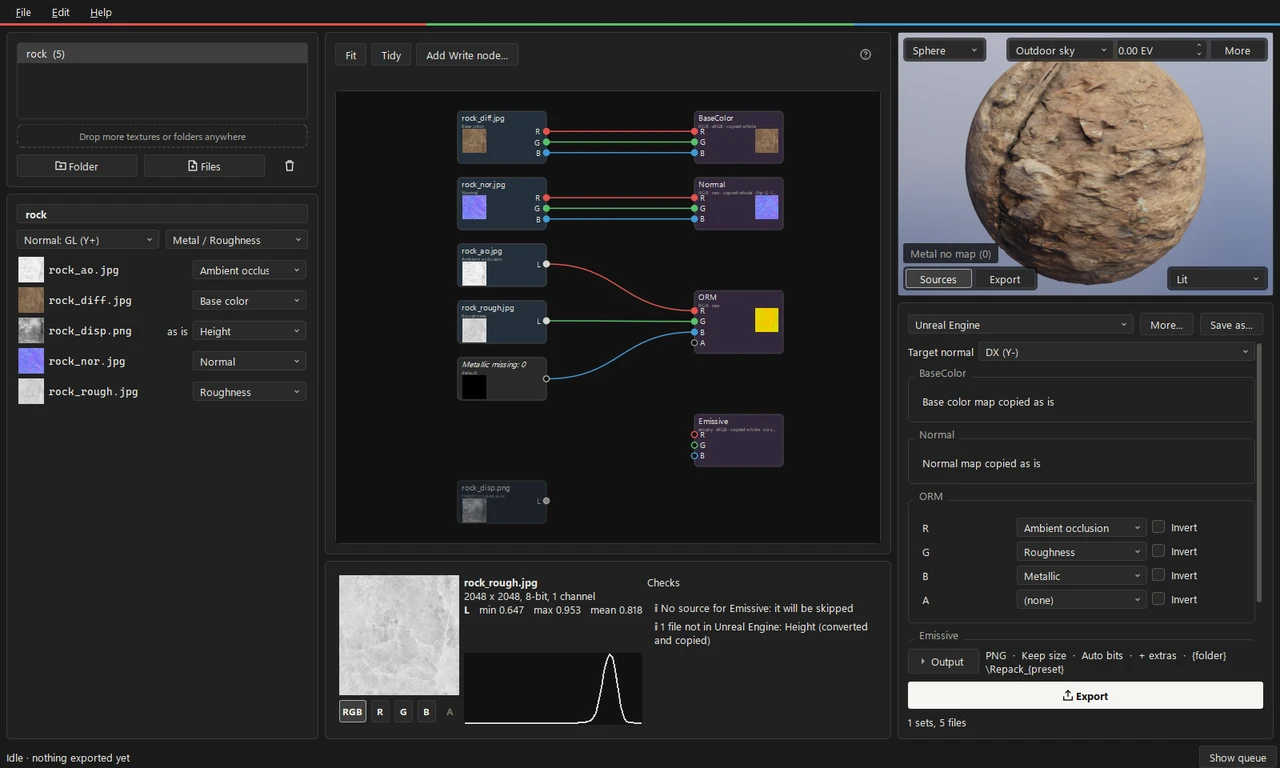Open the Edit menu
1280x768 pixels.
(x=61, y=12)
